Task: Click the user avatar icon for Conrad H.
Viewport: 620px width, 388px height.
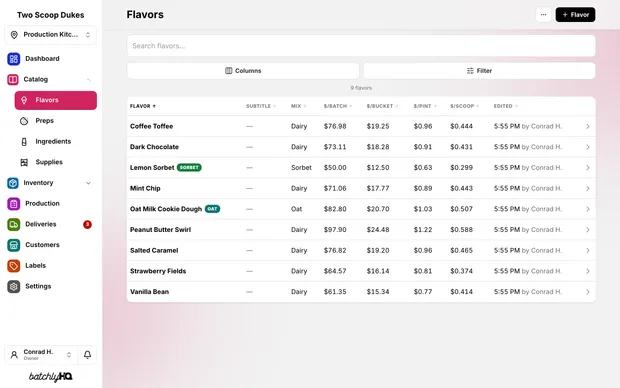Action: (14, 355)
